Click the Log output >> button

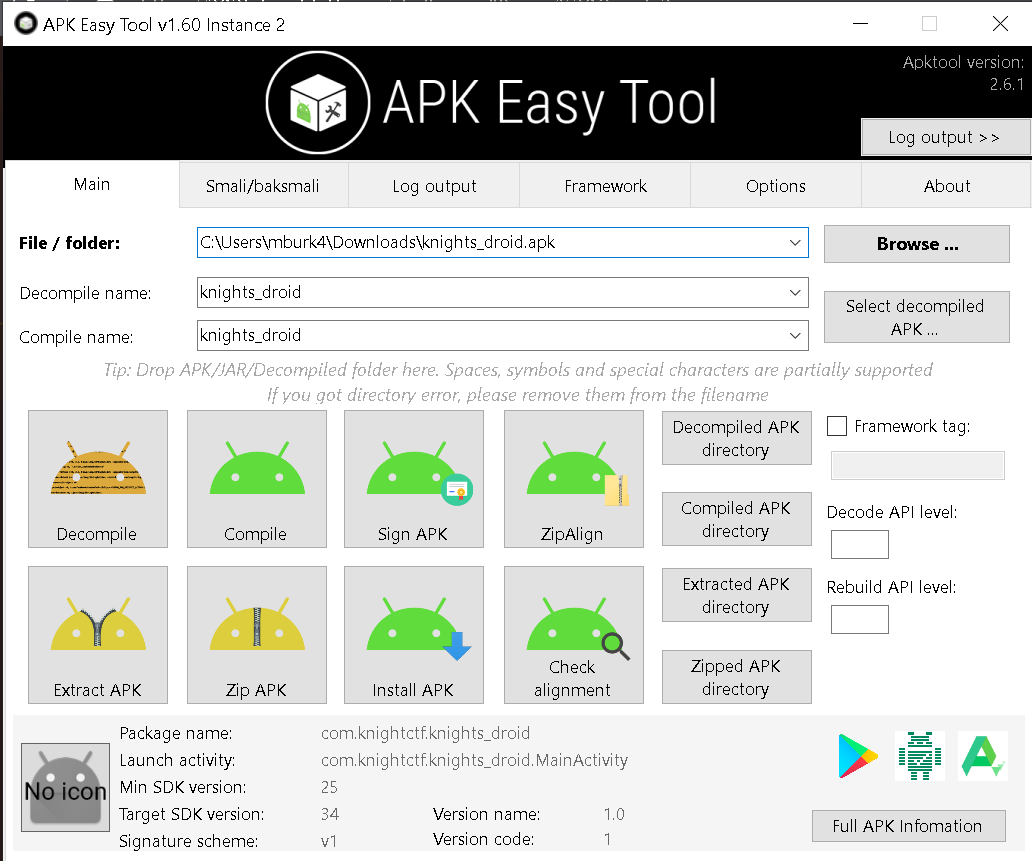[x=944, y=137]
